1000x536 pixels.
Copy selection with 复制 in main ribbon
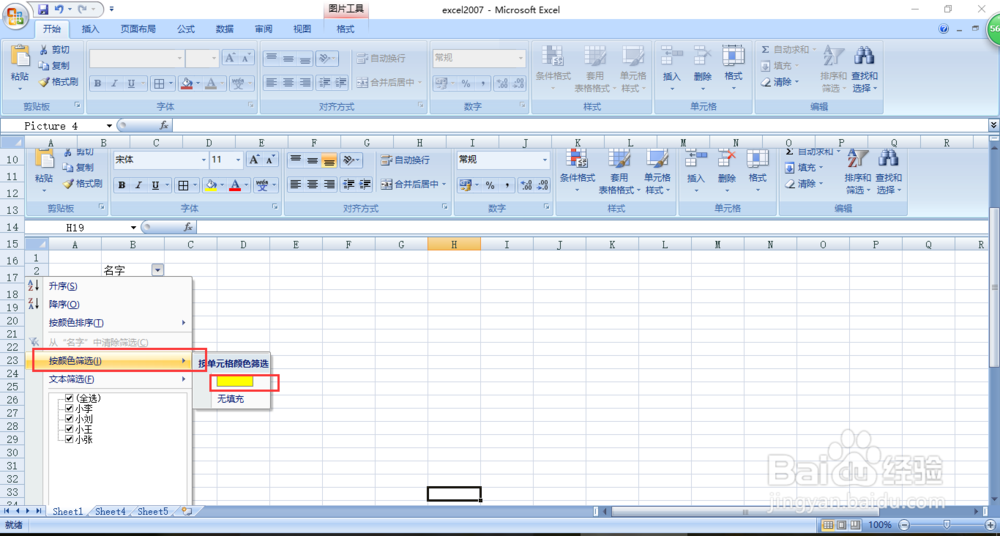click(54, 66)
